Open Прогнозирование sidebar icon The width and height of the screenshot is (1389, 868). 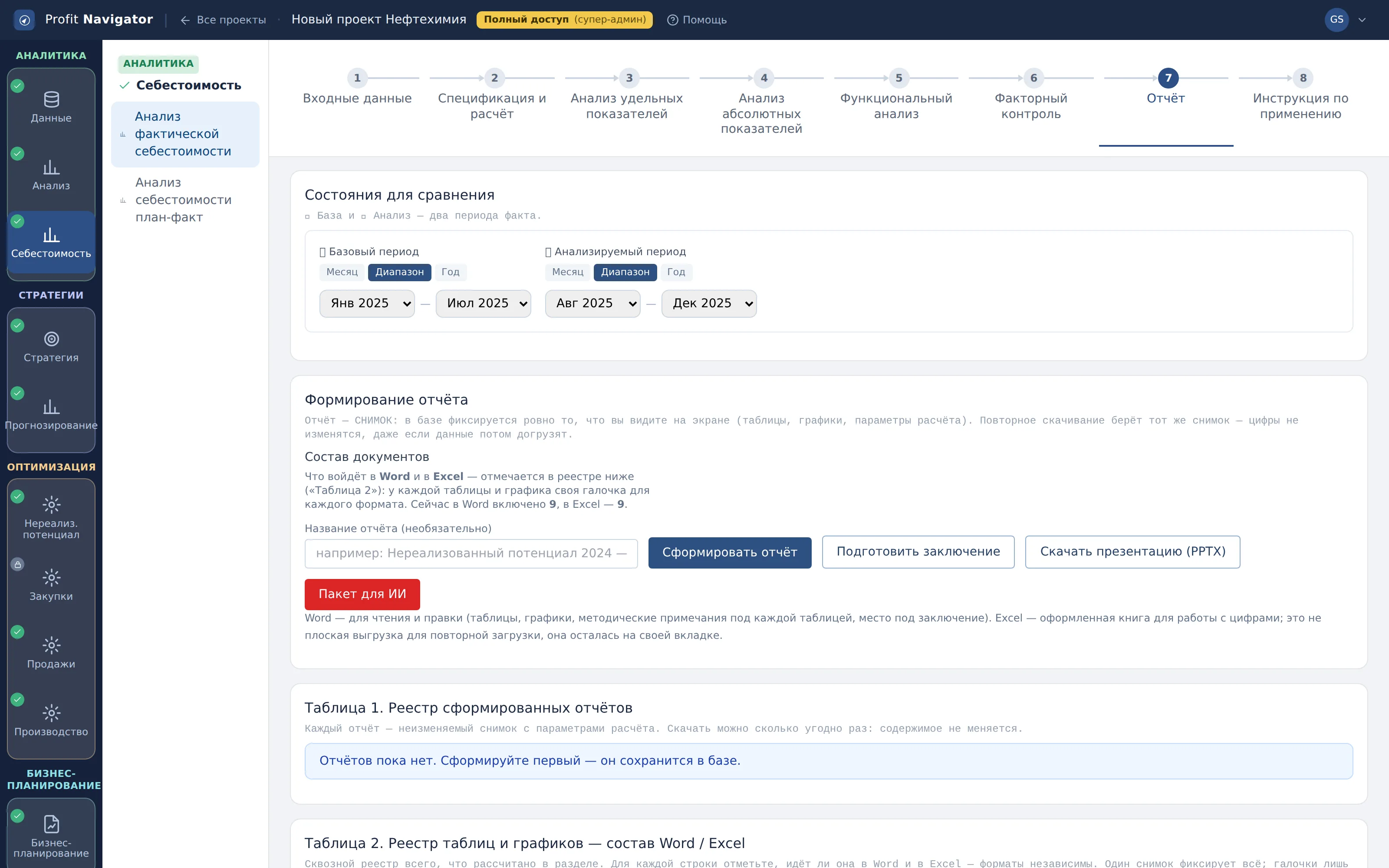(51, 407)
